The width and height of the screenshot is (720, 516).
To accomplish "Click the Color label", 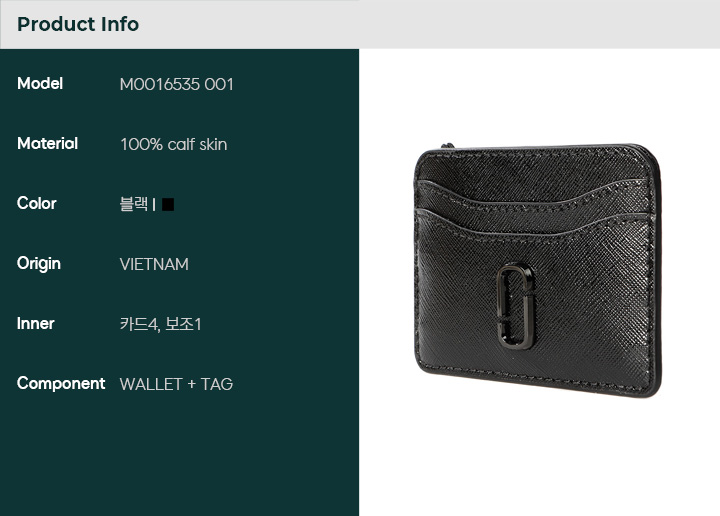I will coord(37,203).
